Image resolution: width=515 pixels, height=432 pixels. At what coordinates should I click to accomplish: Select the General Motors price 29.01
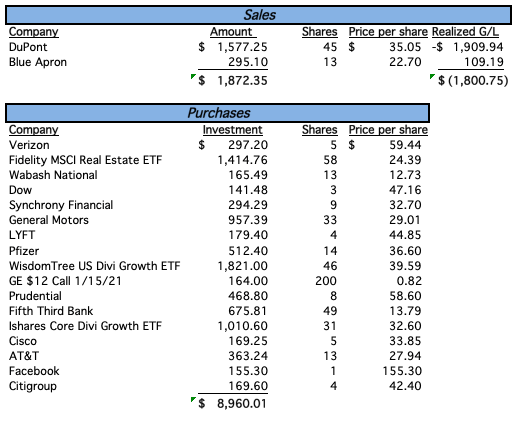pyautogui.click(x=405, y=220)
